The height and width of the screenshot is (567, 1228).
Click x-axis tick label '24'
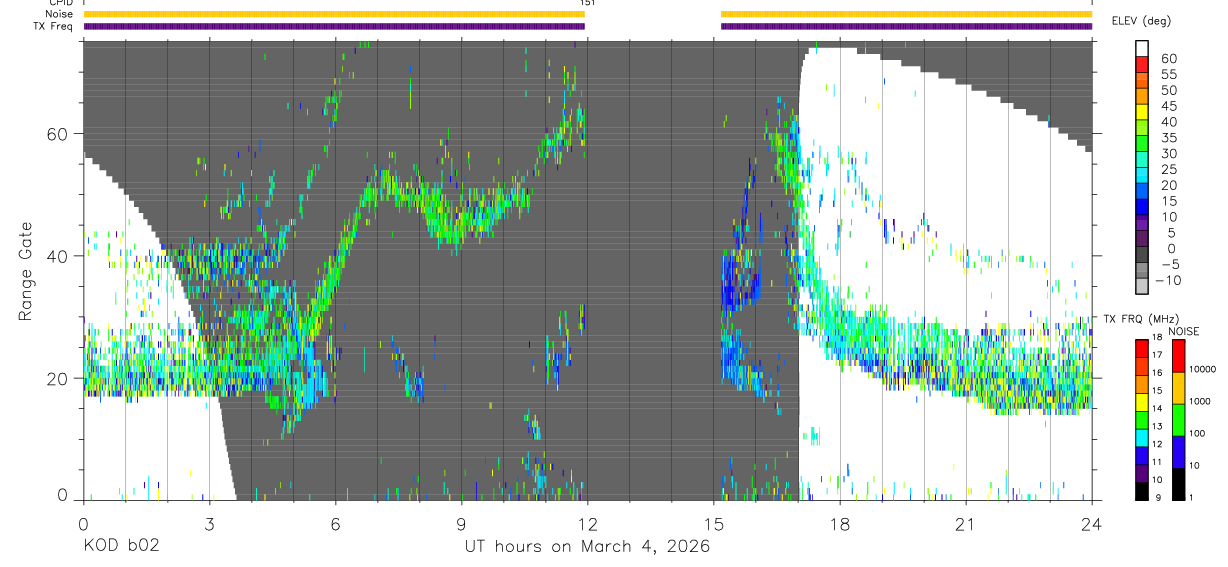pyautogui.click(x=1092, y=523)
